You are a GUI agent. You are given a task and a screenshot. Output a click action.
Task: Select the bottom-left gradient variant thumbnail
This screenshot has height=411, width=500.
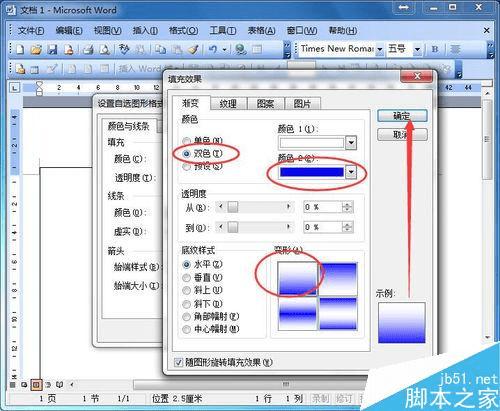pos(297,314)
